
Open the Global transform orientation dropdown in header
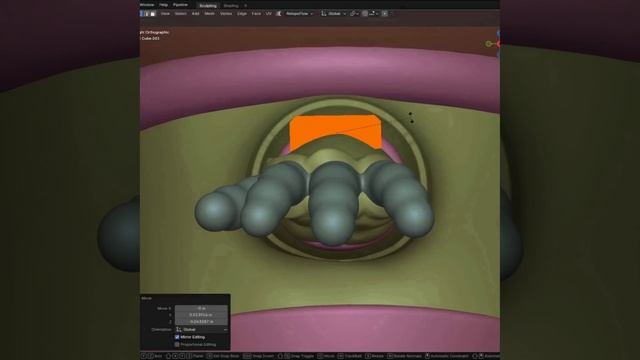[x=333, y=13]
